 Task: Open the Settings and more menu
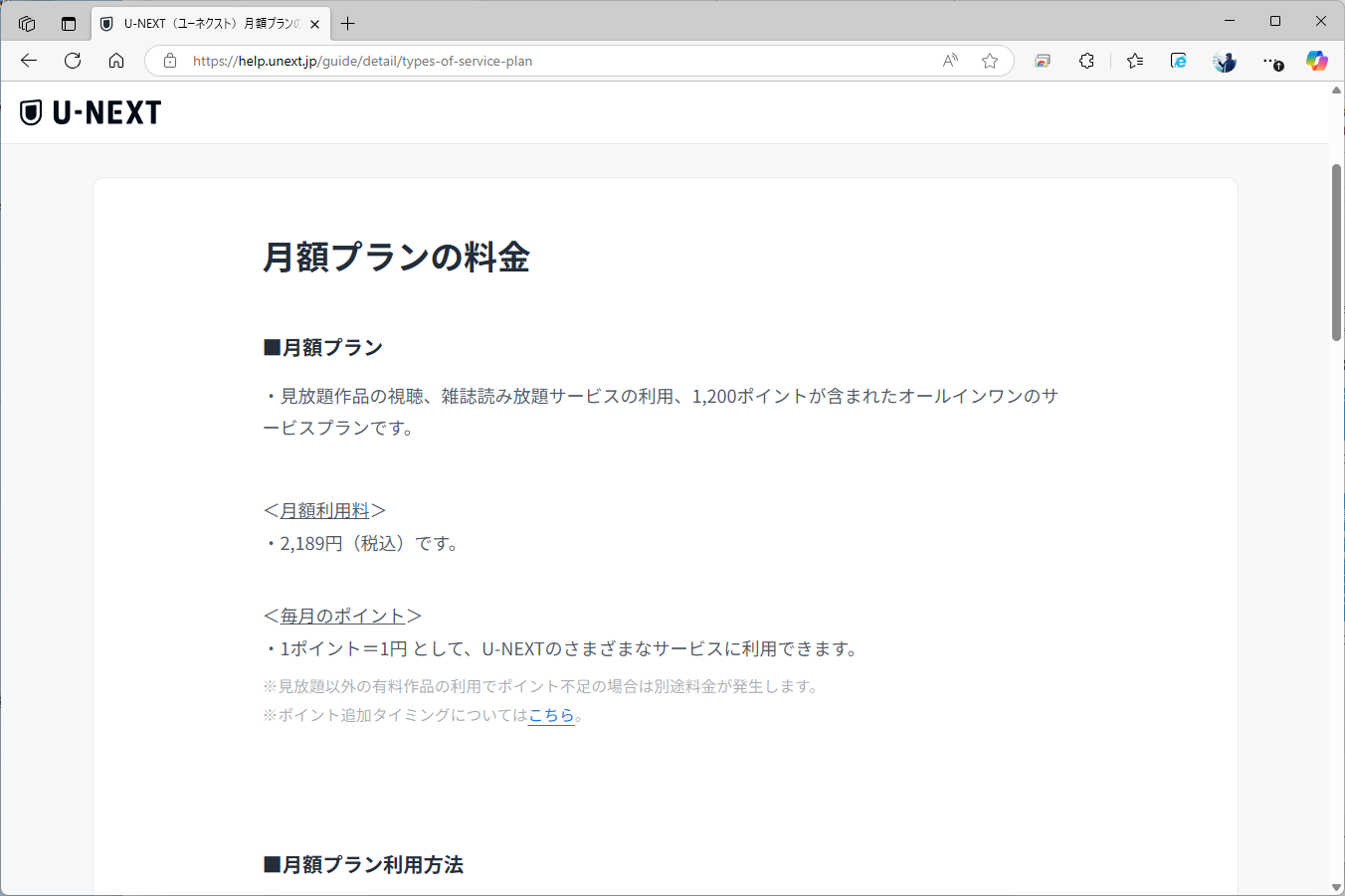1270,61
